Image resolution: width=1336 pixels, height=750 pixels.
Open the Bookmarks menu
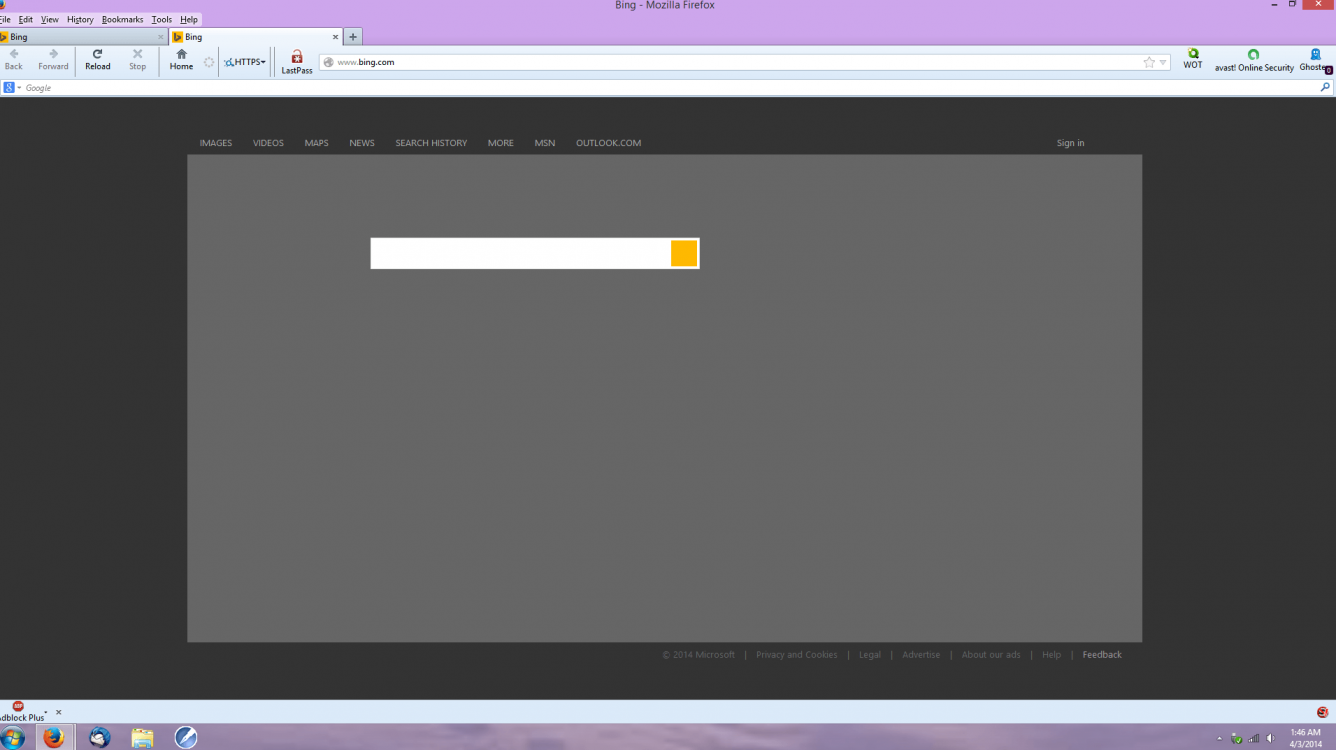[x=122, y=19]
